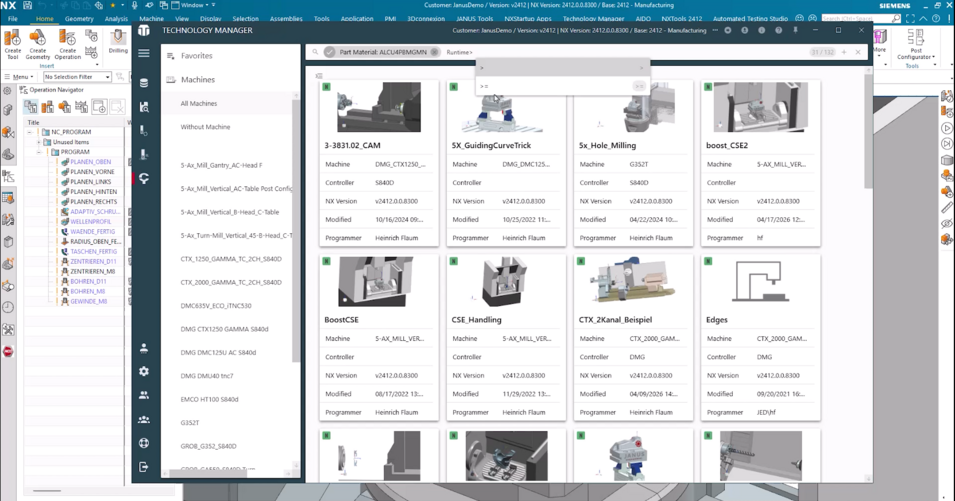955x501 pixels.
Task: Expand the Unused Items tree node
Action: point(38,142)
